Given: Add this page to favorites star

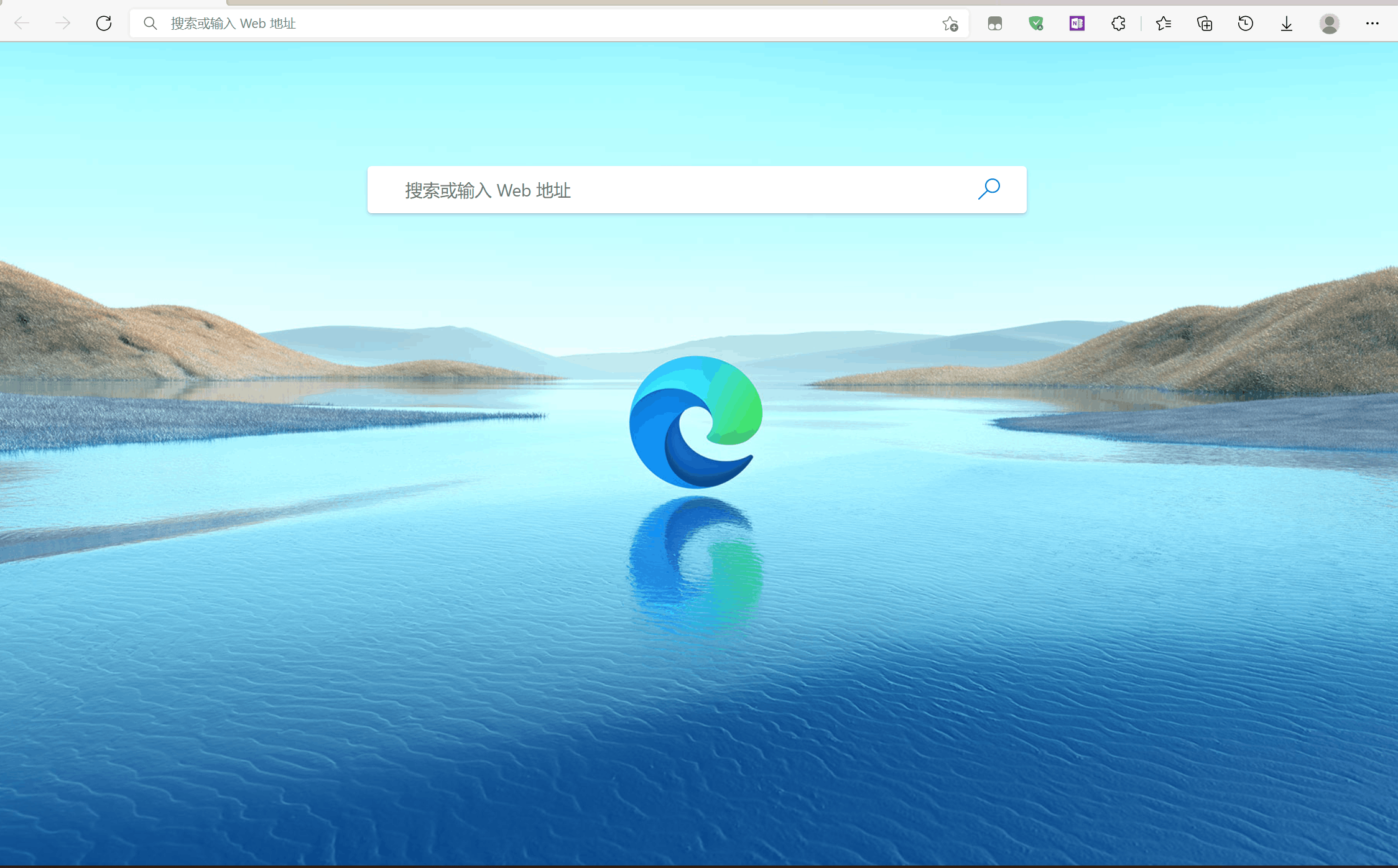Looking at the screenshot, I should point(950,24).
